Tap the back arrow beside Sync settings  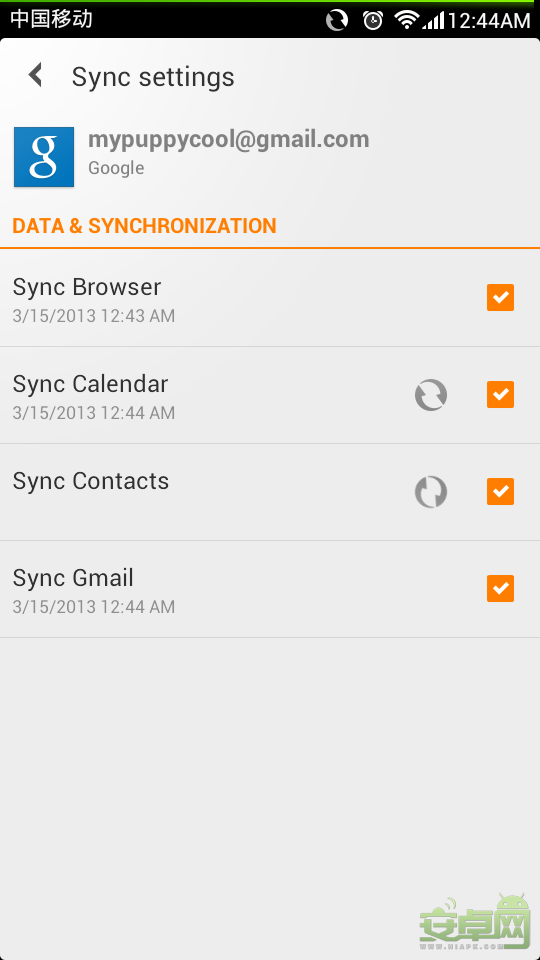tap(36, 75)
